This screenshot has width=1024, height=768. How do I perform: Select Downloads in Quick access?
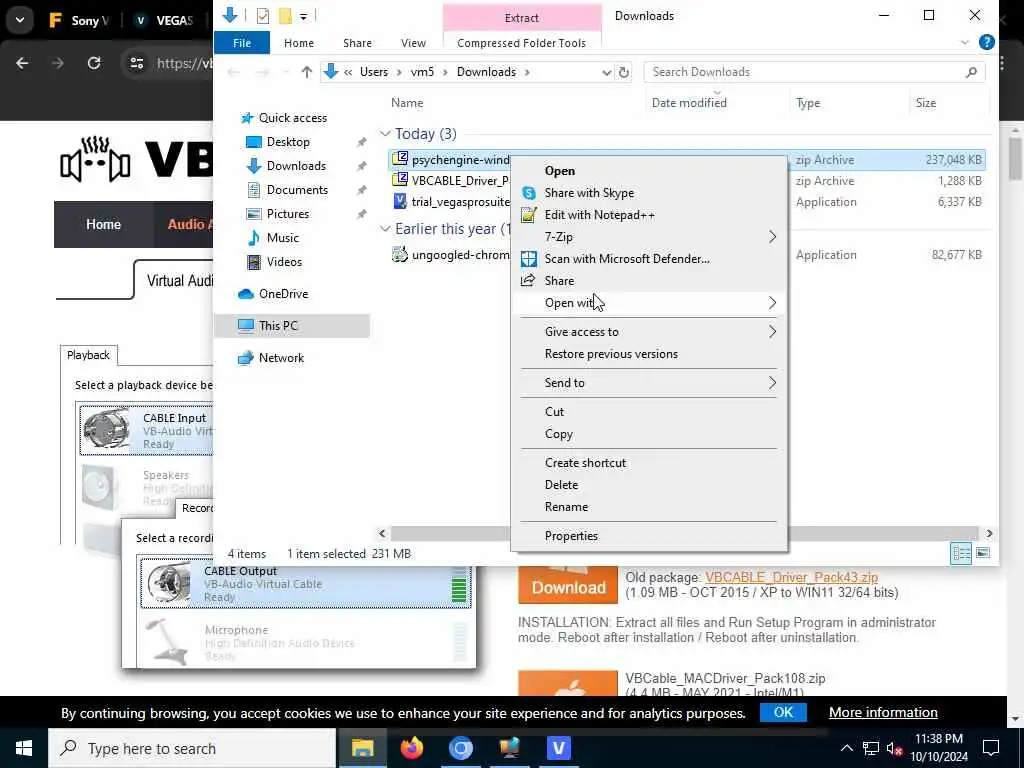coord(296,166)
